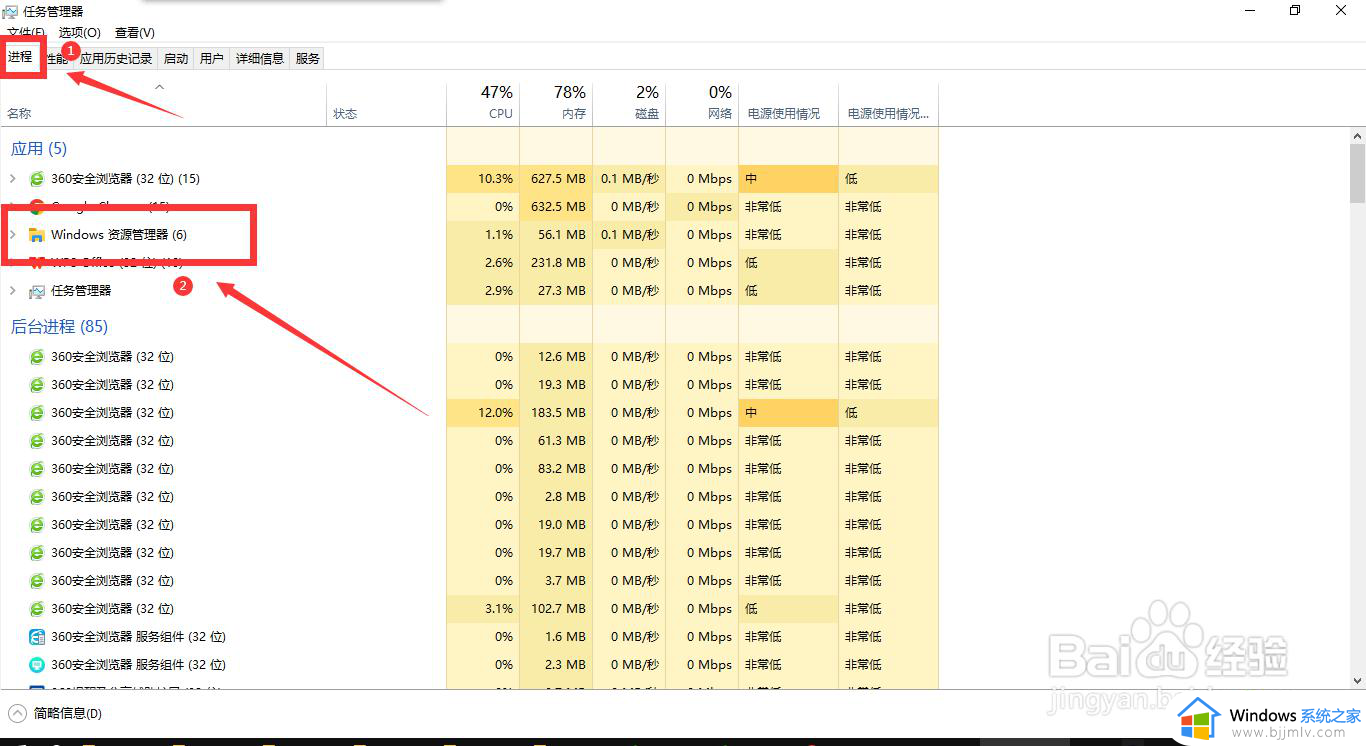
Task: Click 360安全浏览器 (32 位) (15) app icon
Action: pyautogui.click(x=37, y=179)
